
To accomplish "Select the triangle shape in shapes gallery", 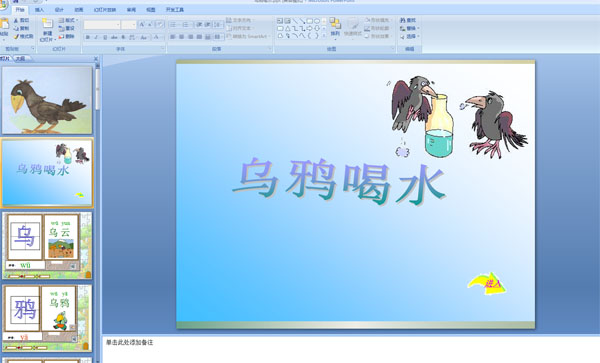I will [x=287, y=28].
